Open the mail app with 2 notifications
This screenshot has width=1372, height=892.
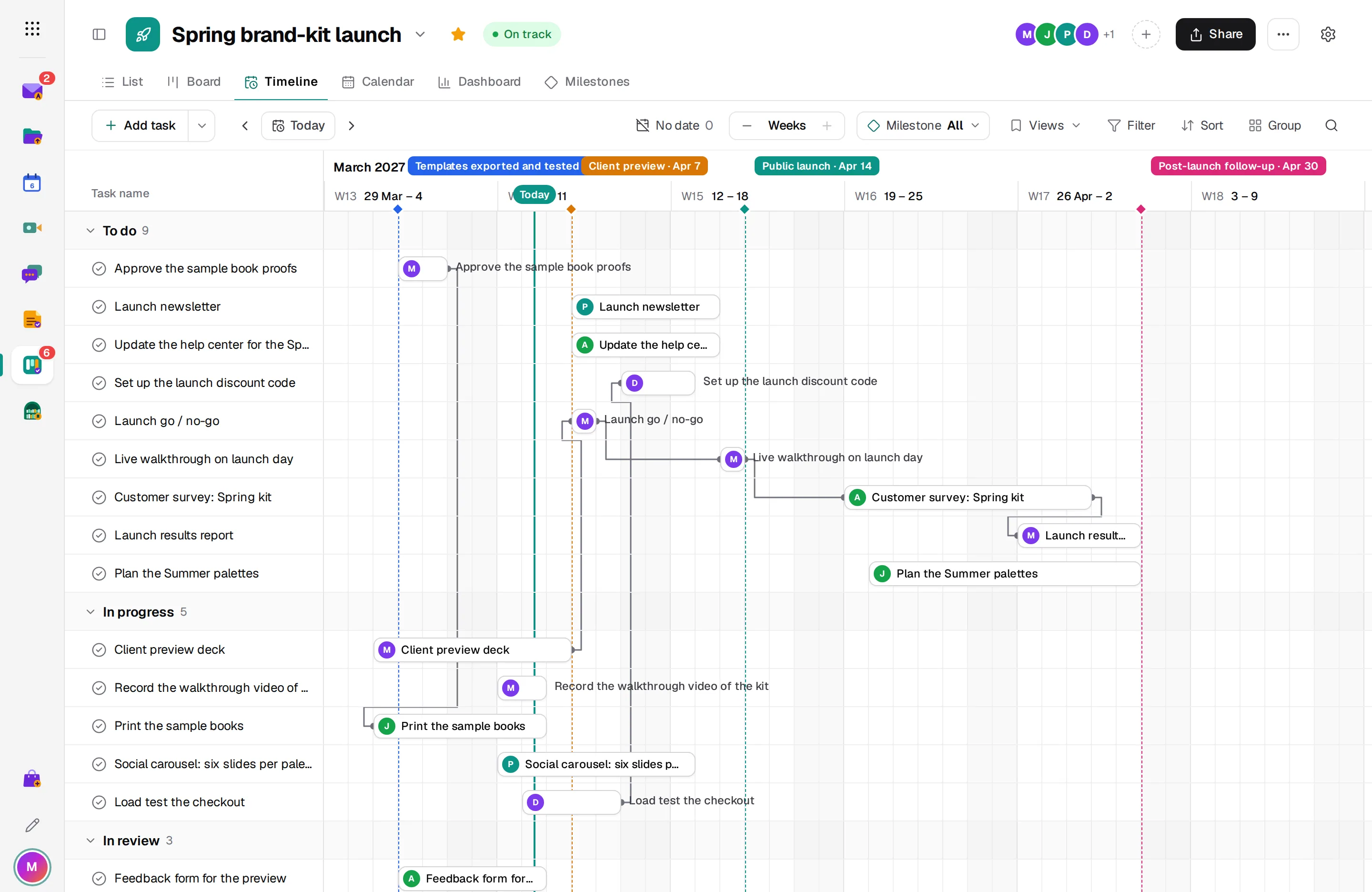pos(32,91)
